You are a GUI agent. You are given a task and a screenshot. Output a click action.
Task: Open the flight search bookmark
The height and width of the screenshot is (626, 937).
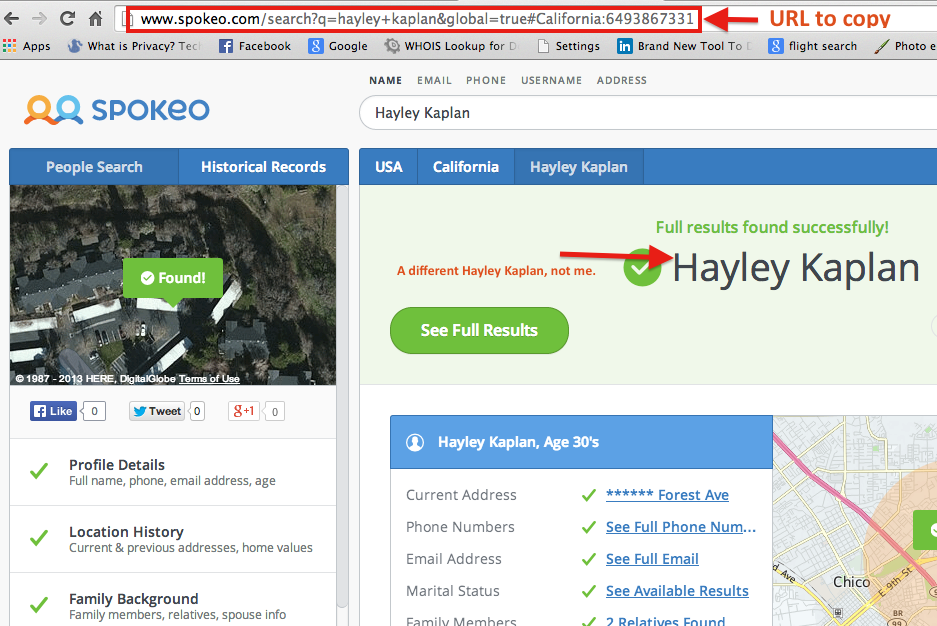813,46
